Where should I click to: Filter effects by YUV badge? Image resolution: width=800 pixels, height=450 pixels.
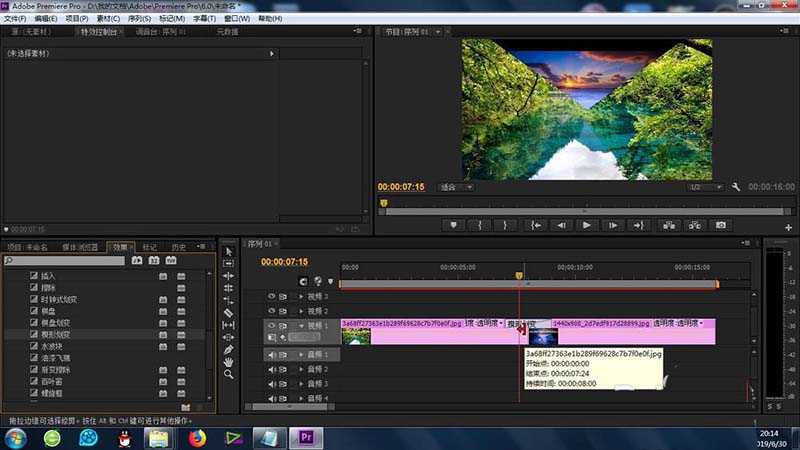(171, 260)
